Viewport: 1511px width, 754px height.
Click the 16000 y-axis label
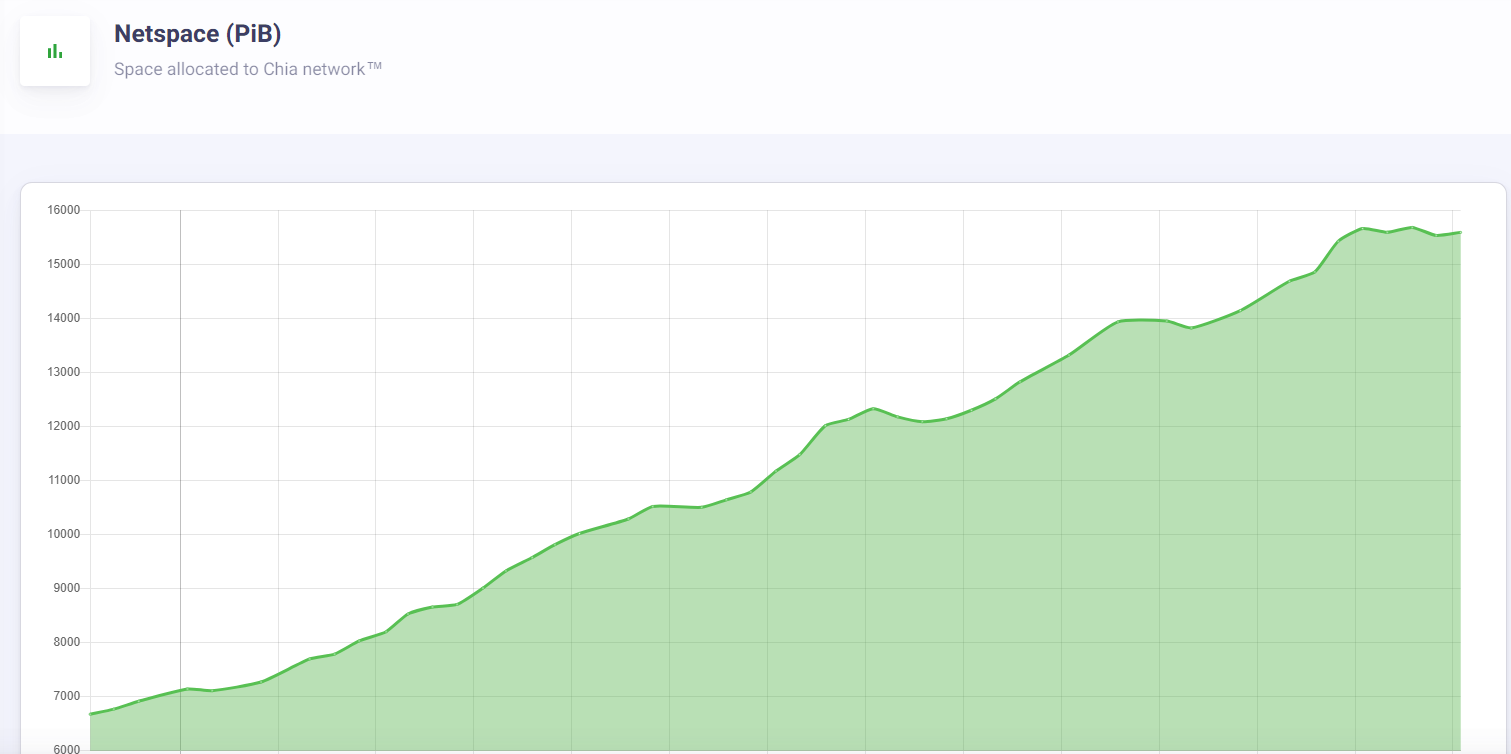(x=63, y=210)
